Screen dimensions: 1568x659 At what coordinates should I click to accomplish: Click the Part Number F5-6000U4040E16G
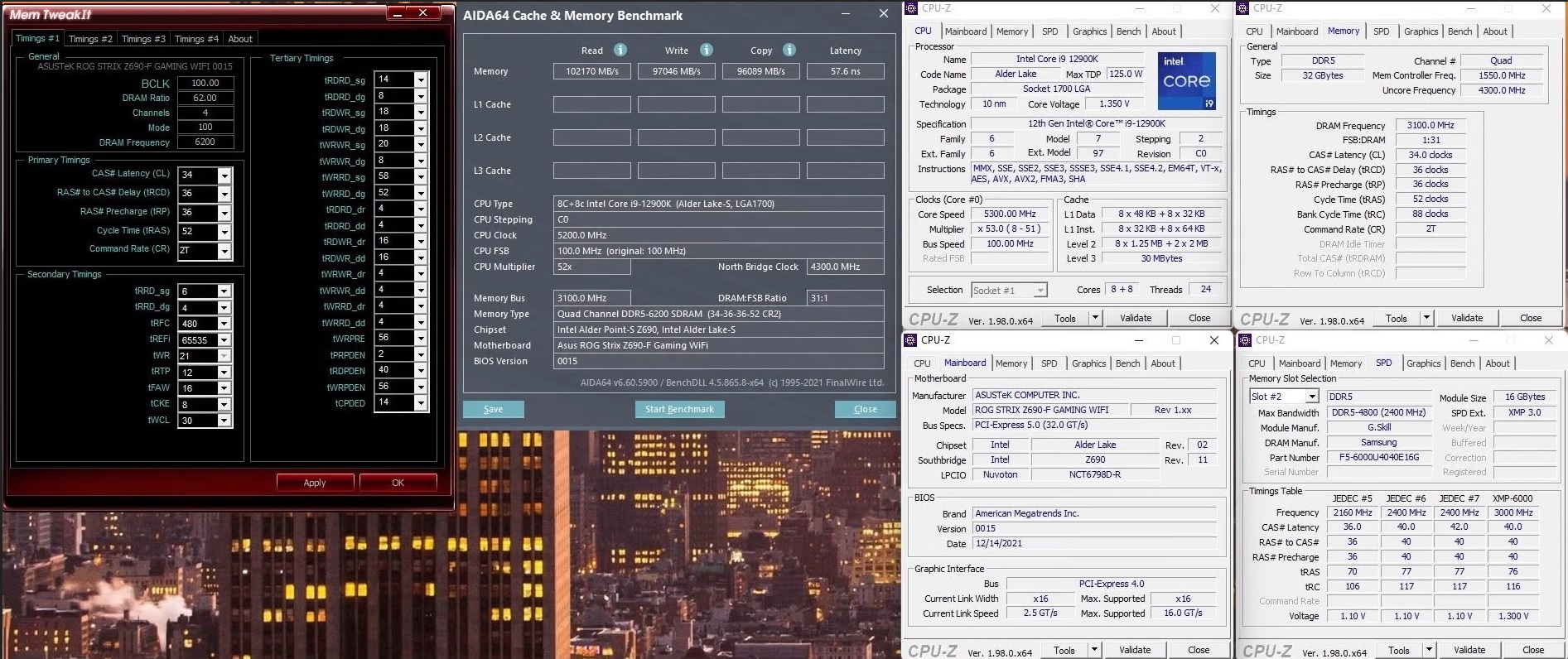(1378, 457)
